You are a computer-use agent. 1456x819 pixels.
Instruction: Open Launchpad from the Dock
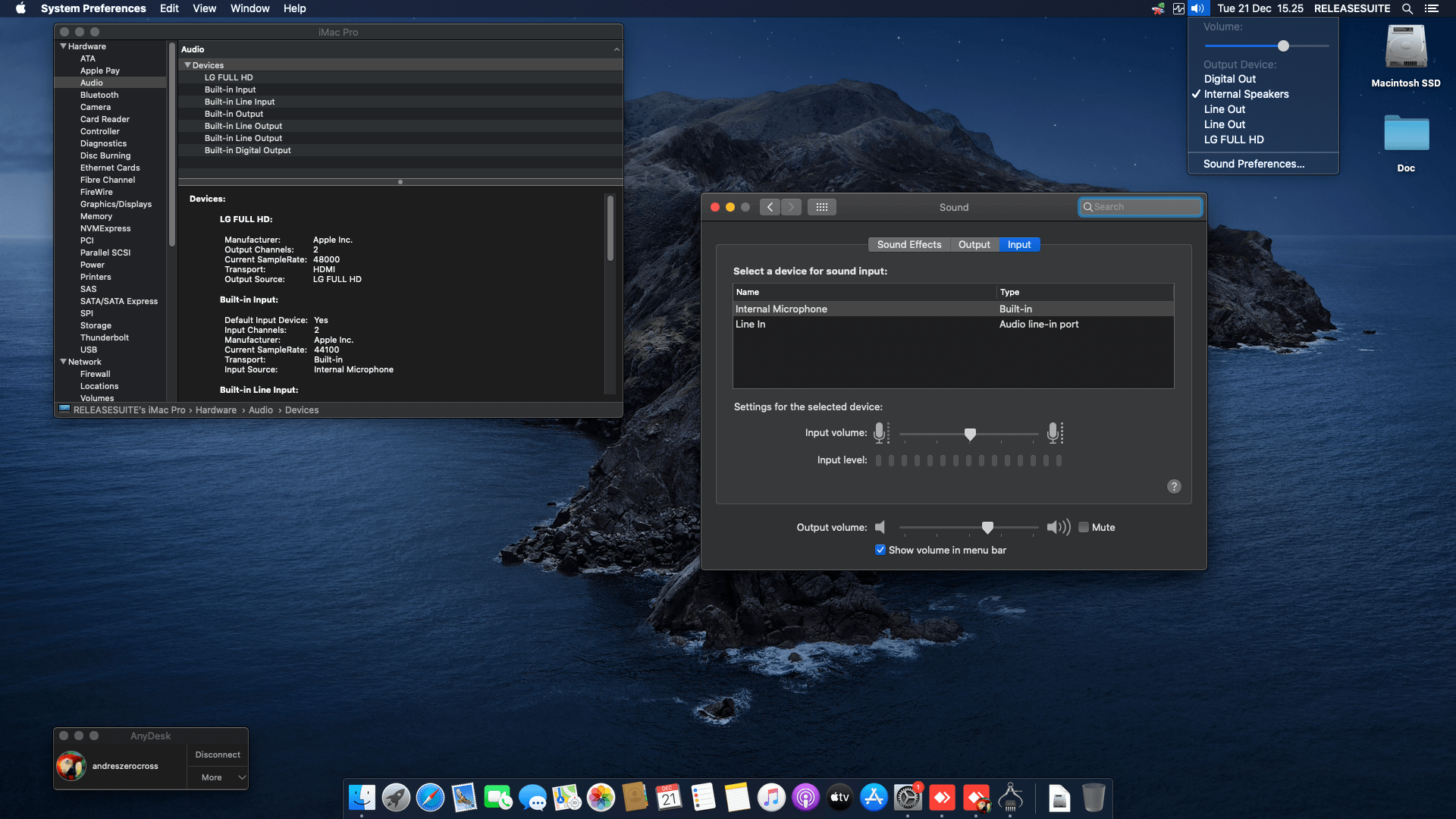pyautogui.click(x=396, y=798)
